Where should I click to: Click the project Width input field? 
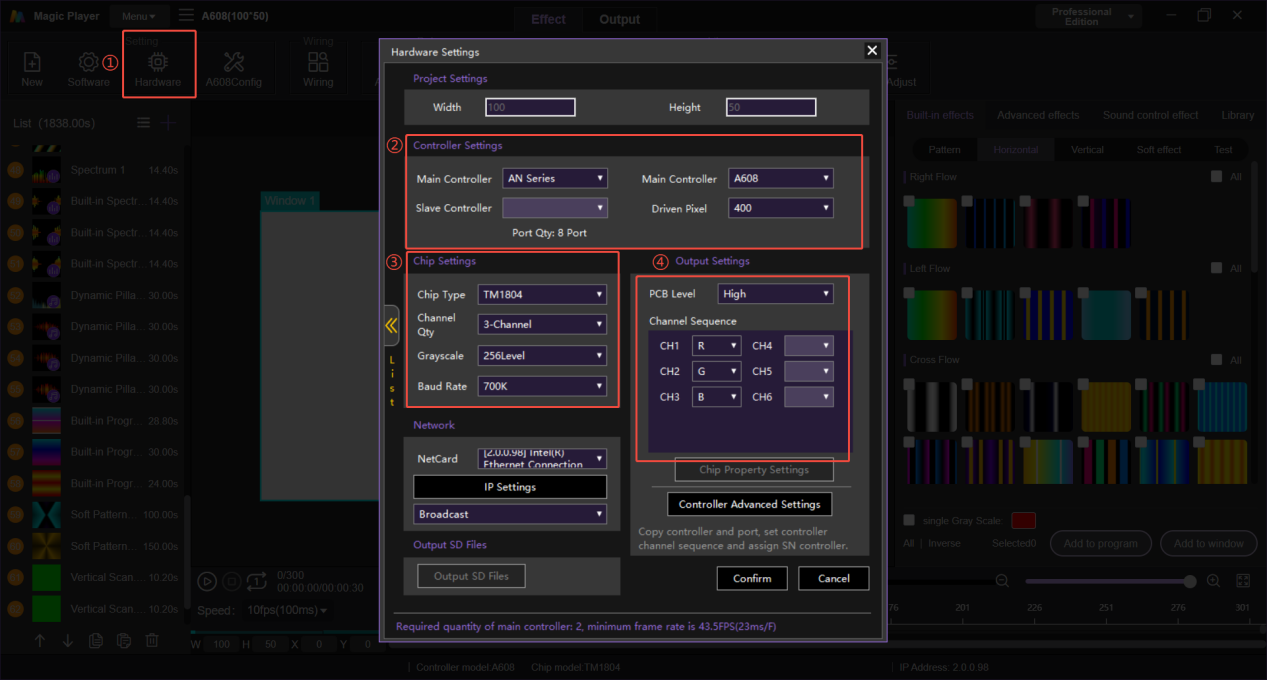[x=530, y=107]
